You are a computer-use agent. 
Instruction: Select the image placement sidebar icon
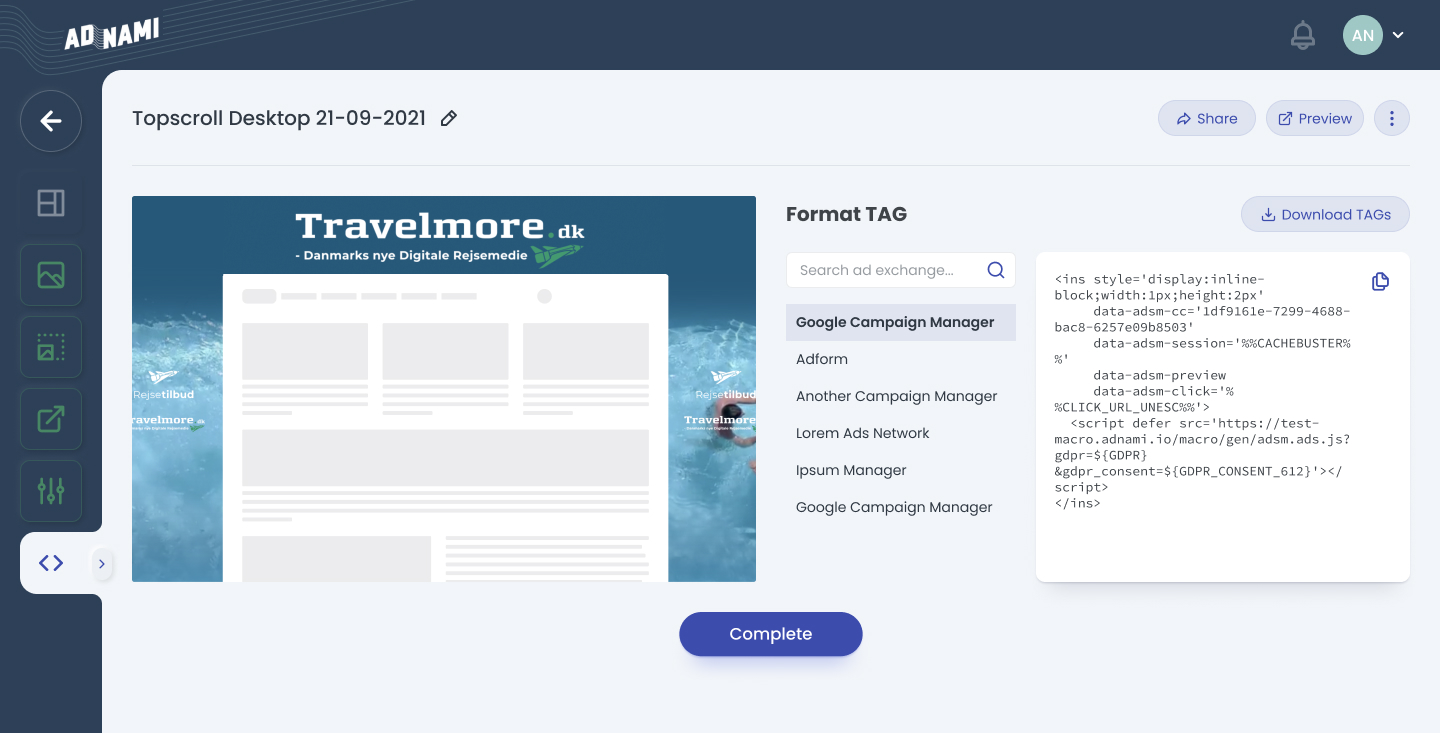coord(51,347)
